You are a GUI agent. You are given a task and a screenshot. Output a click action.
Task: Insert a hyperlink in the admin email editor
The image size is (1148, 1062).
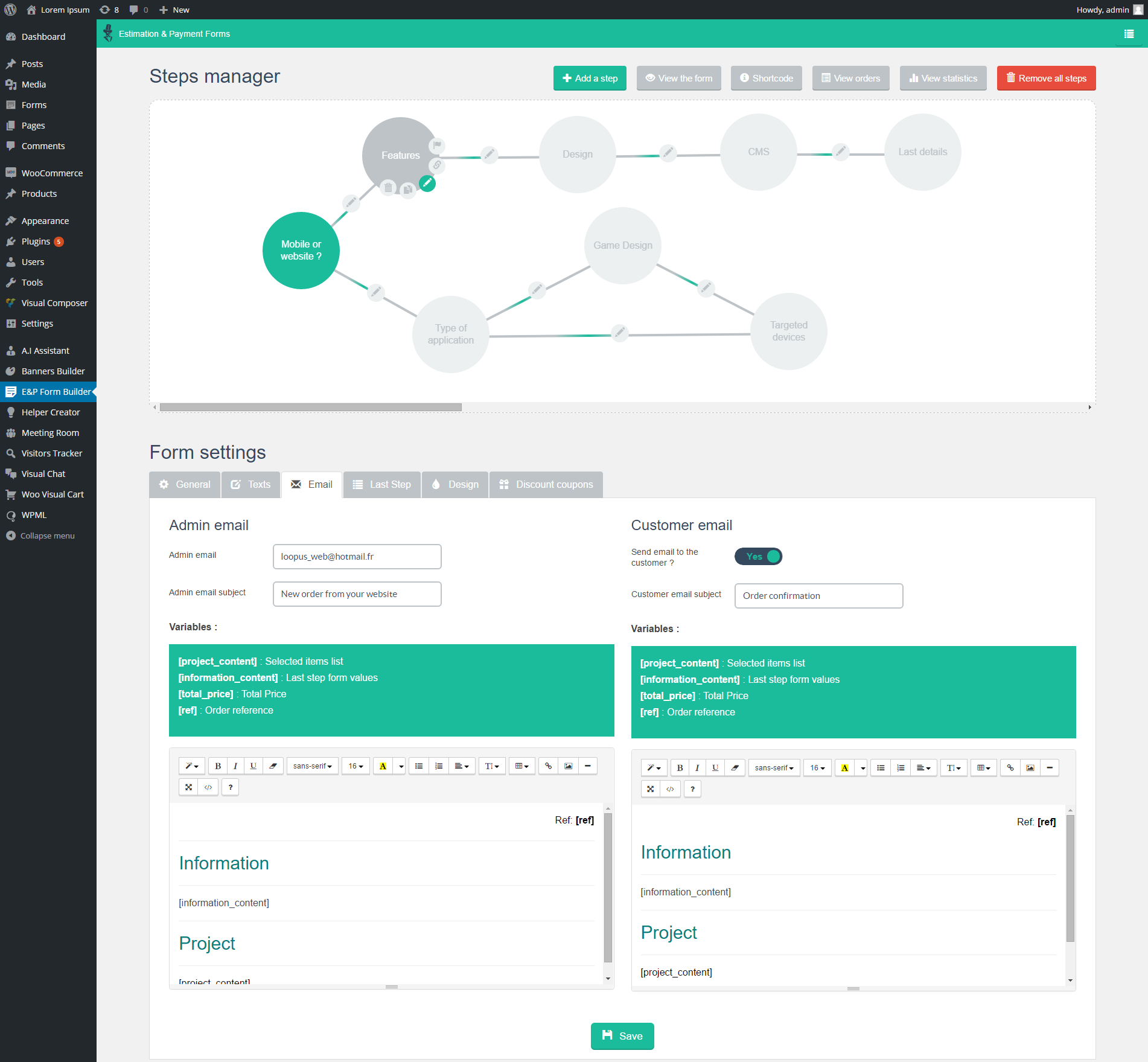[x=548, y=766]
